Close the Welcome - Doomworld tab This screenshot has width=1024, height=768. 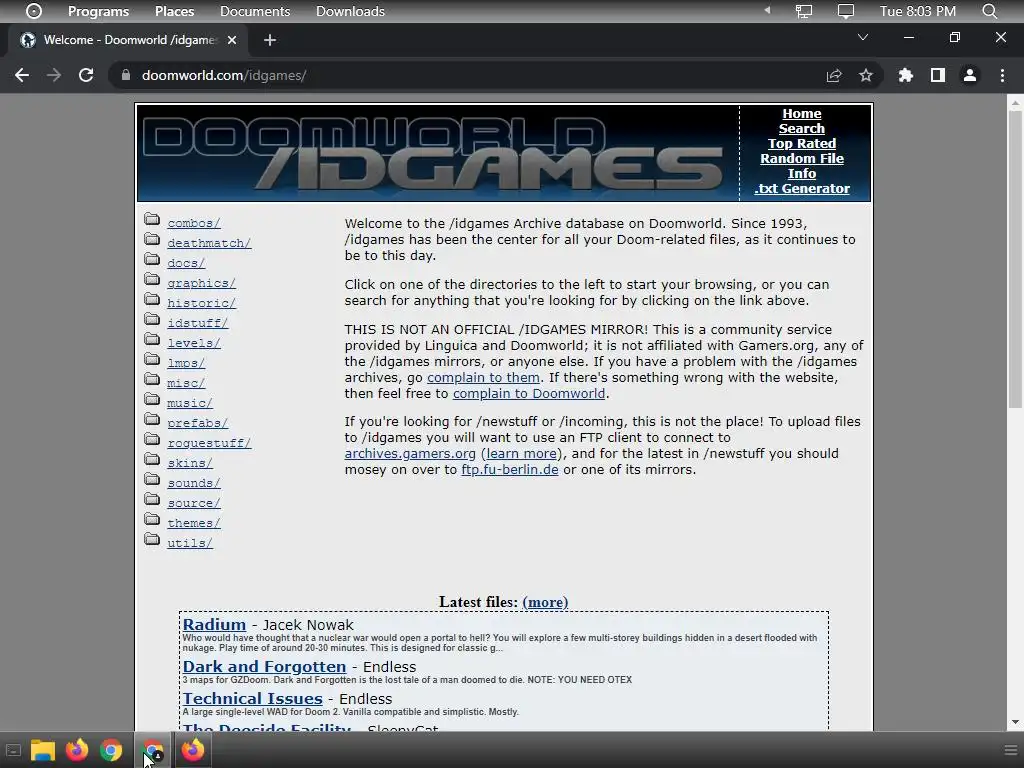click(232, 40)
